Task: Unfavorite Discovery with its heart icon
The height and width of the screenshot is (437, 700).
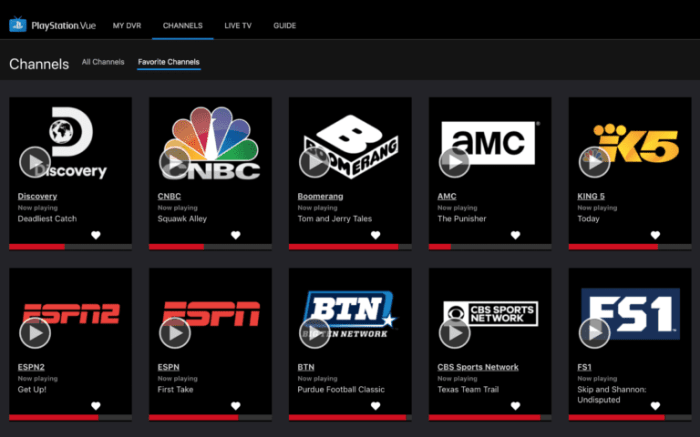Action: (96, 235)
